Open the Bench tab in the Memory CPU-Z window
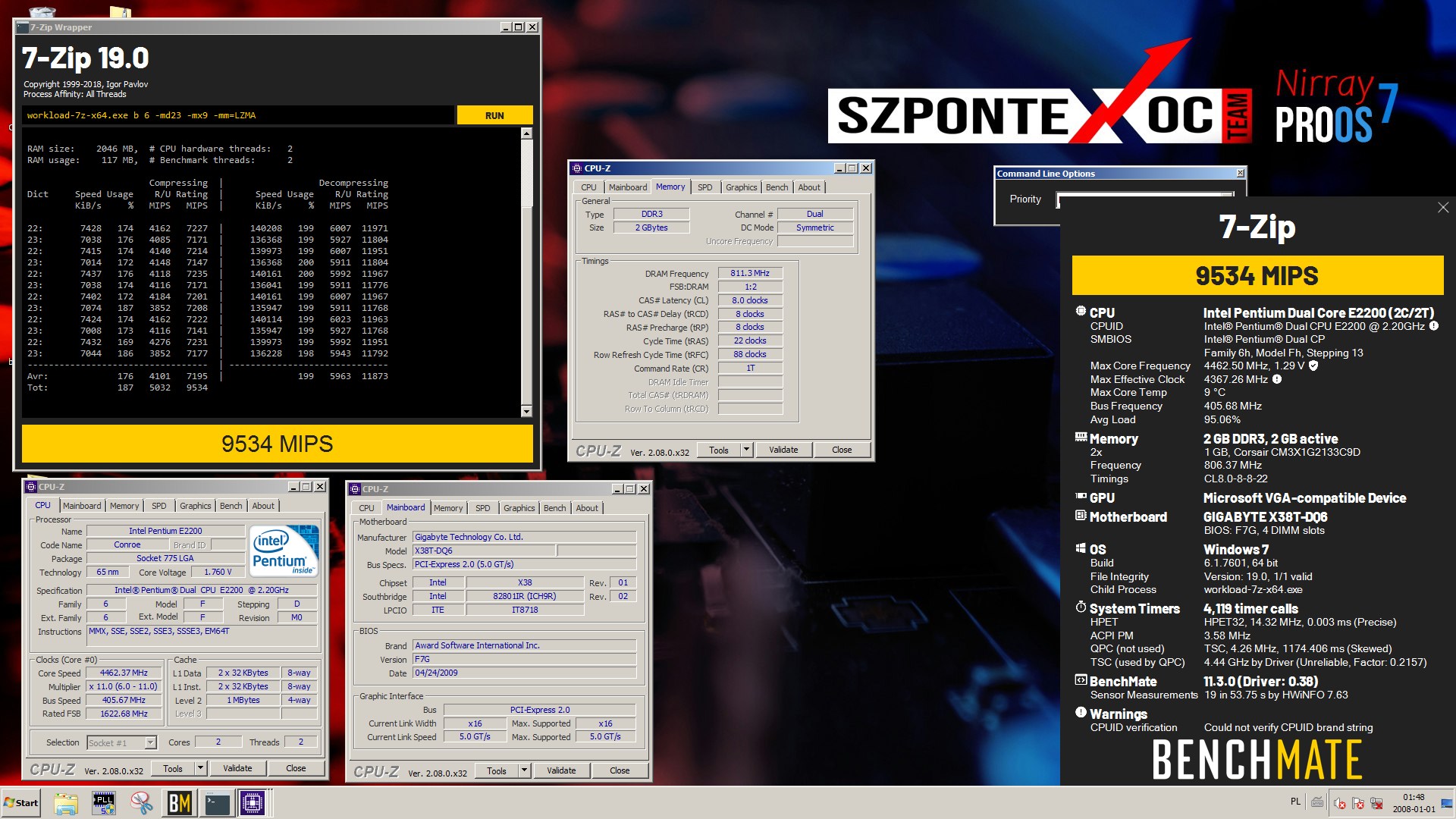This screenshot has height=819, width=1456. pos(777,187)
